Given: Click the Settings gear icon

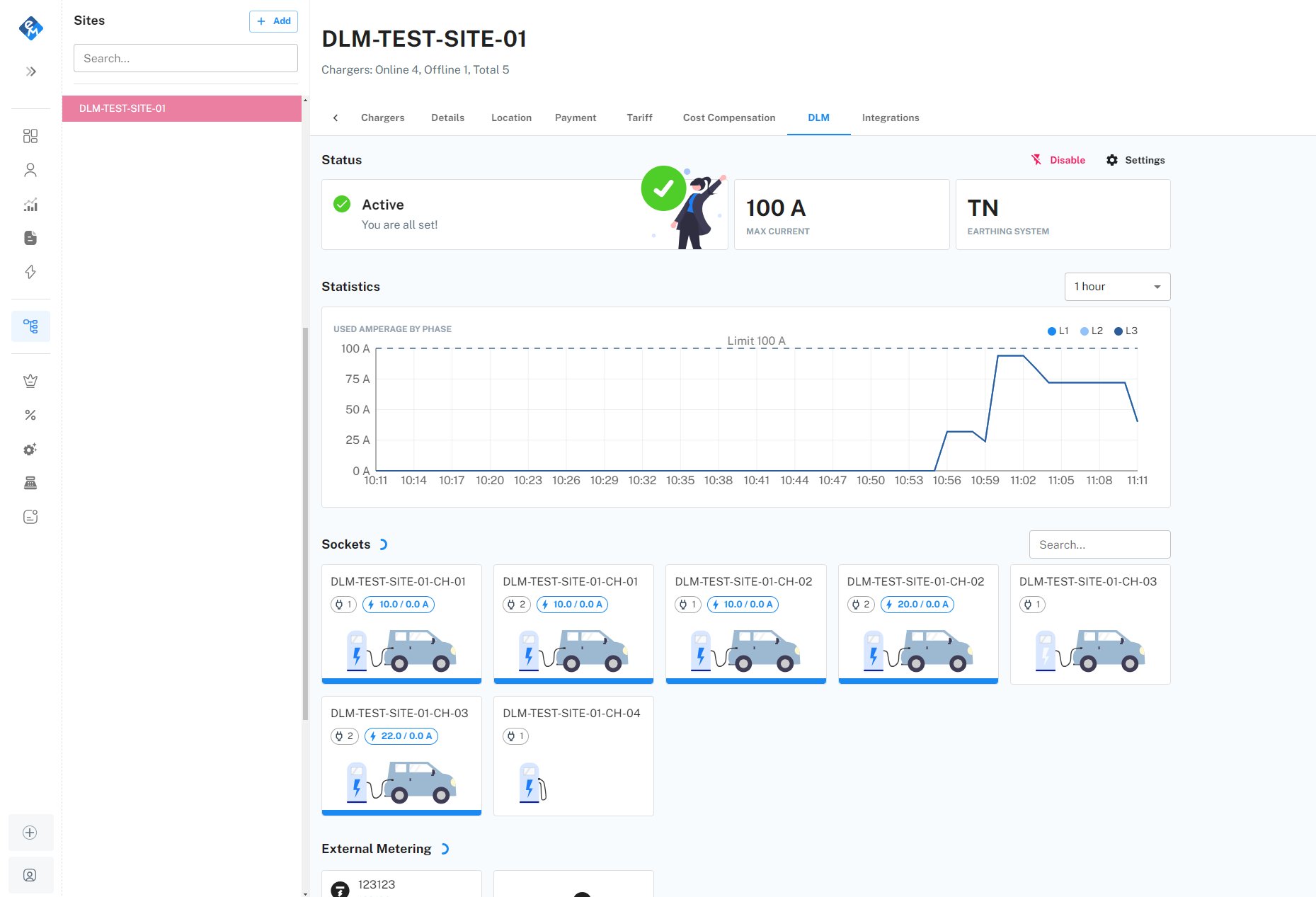Looking at the screenshot, I should pos(1112,160).
